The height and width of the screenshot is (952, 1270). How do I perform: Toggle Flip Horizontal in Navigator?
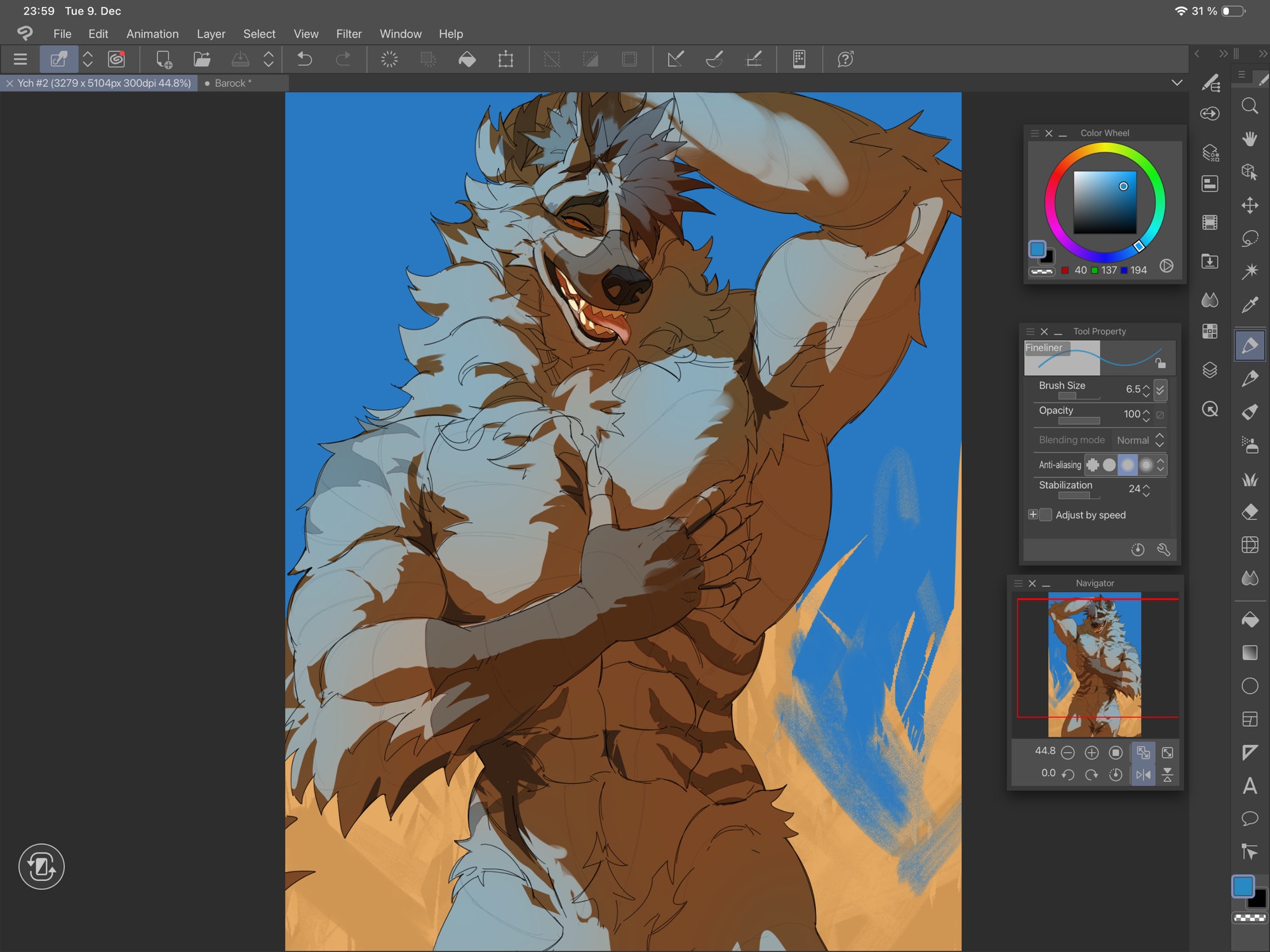1143,774
